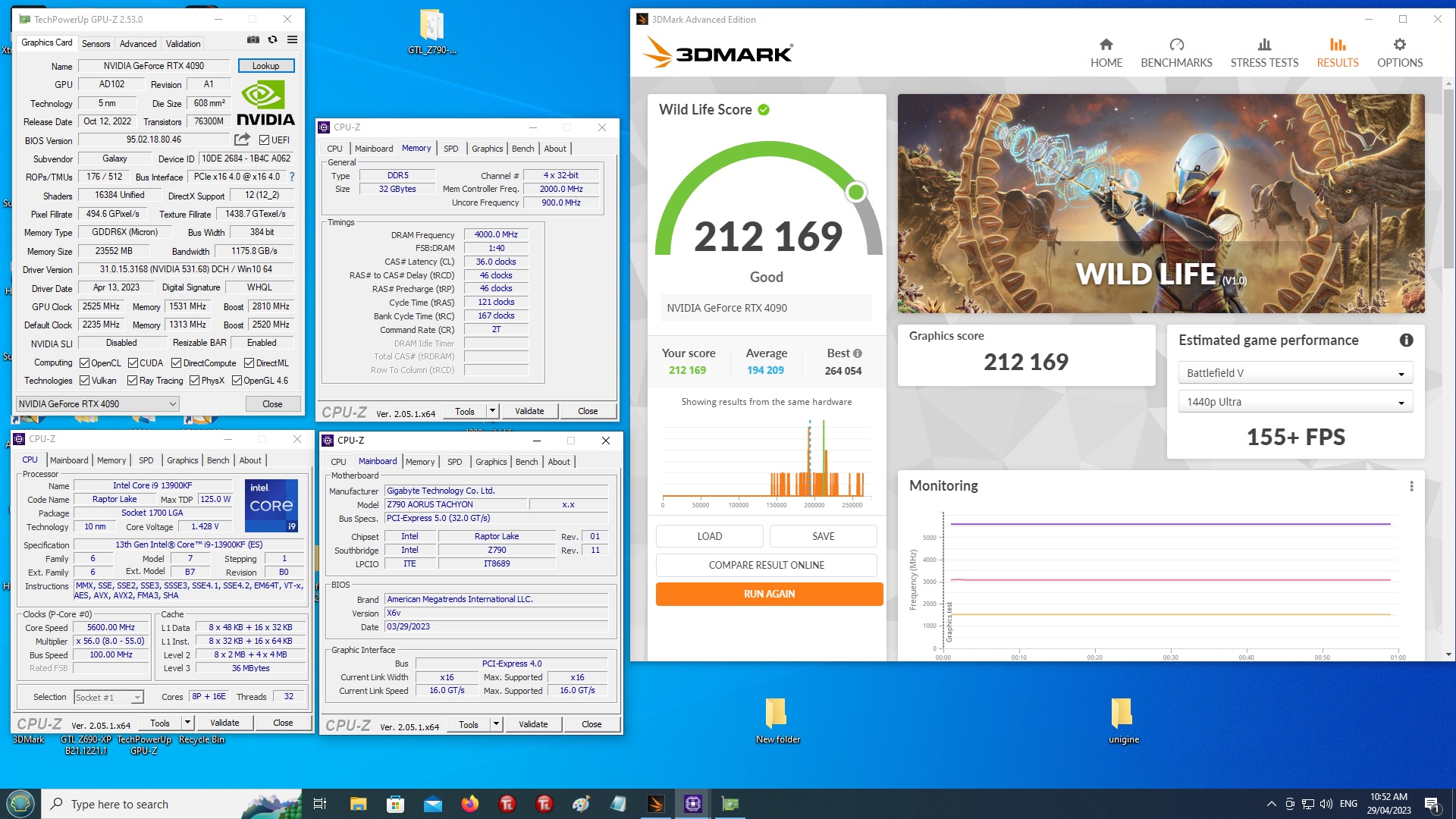Viewport: 1456px width, 819px height.
Task: Open 3DMark Stress Tests icon
Action: click(x=1264, y=45)
